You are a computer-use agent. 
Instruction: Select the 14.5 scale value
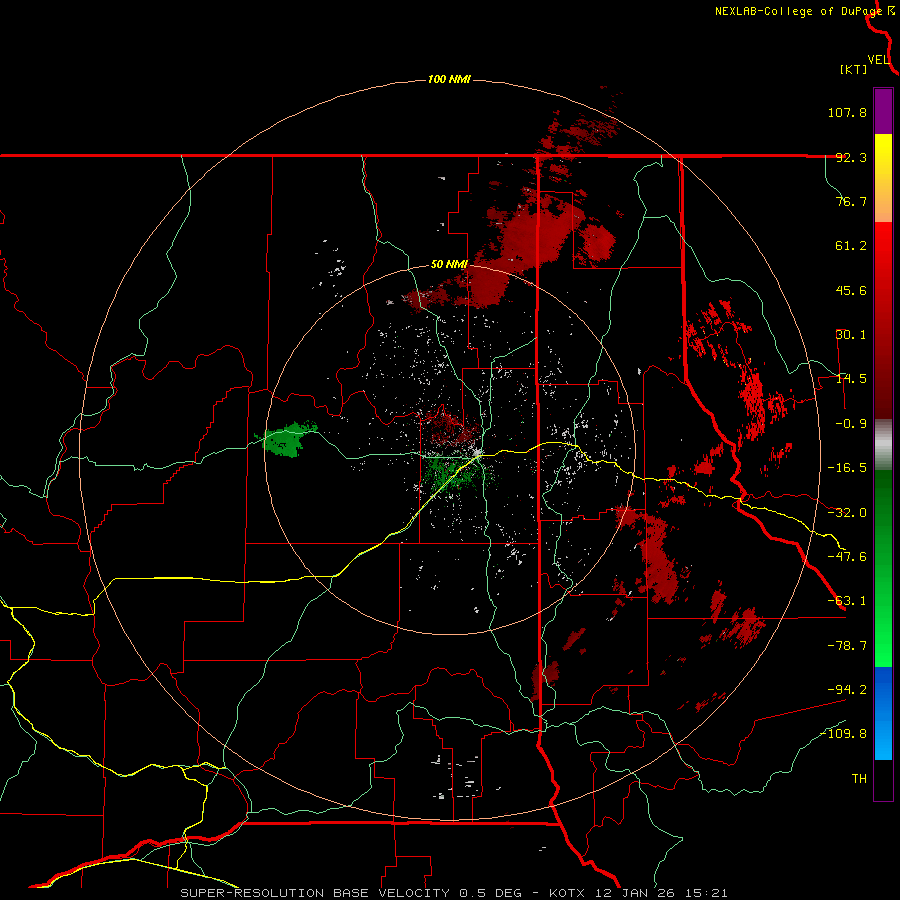[851, 379]
